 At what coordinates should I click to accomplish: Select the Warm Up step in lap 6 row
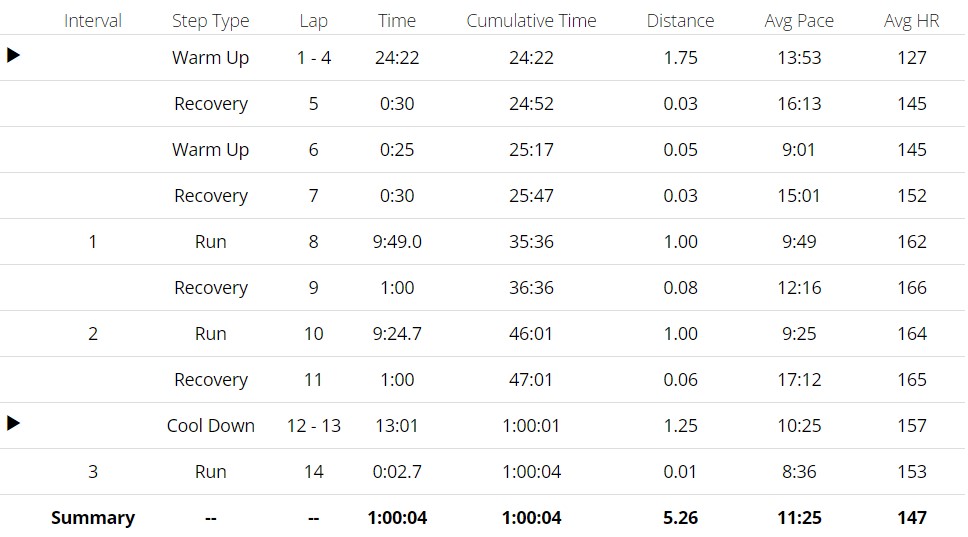(x=210, y=150)
